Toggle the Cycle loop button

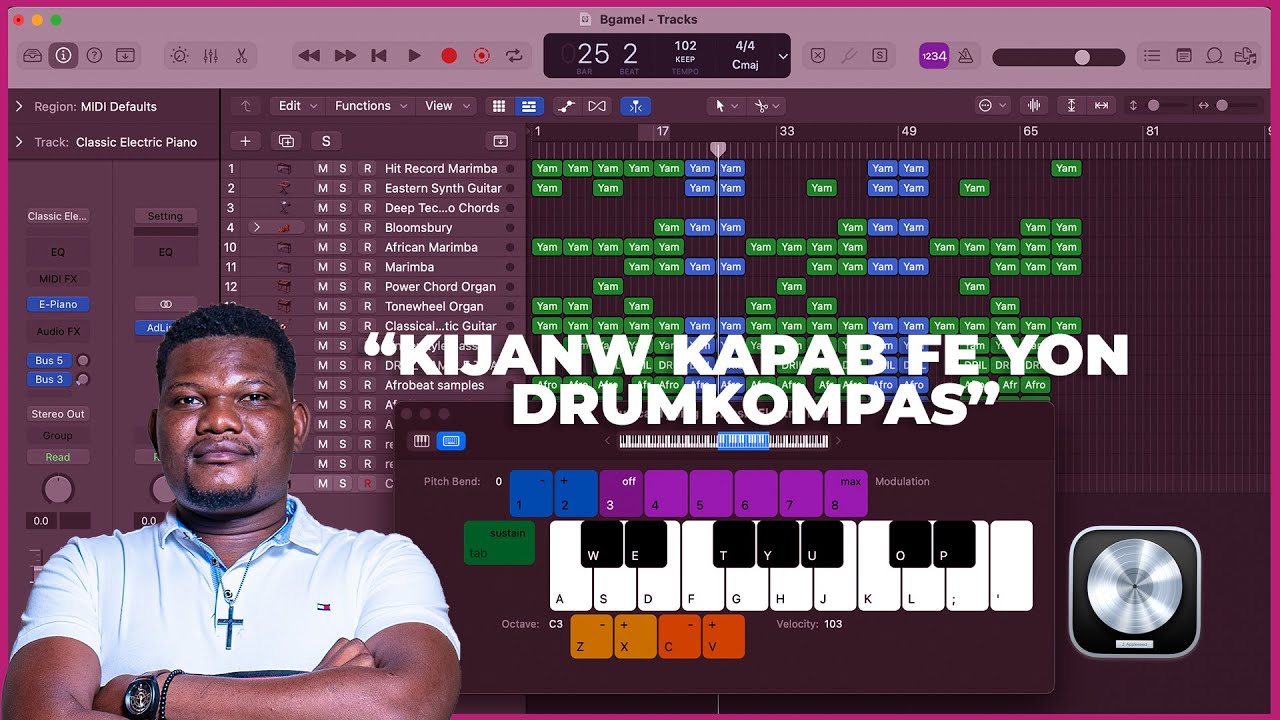point(514,56)
